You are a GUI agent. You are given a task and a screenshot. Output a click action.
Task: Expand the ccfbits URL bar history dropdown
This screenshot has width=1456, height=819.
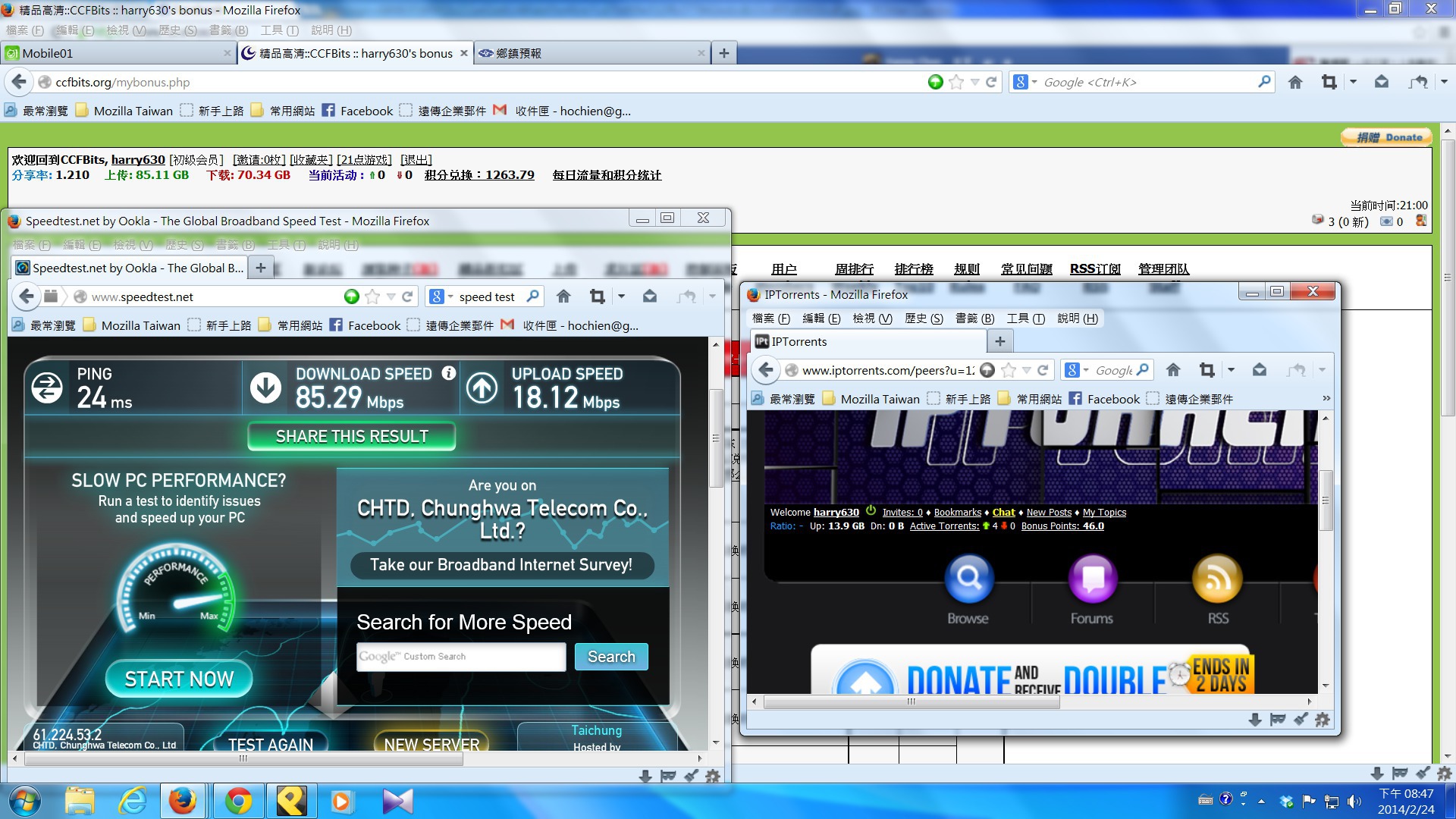point(975,82)
